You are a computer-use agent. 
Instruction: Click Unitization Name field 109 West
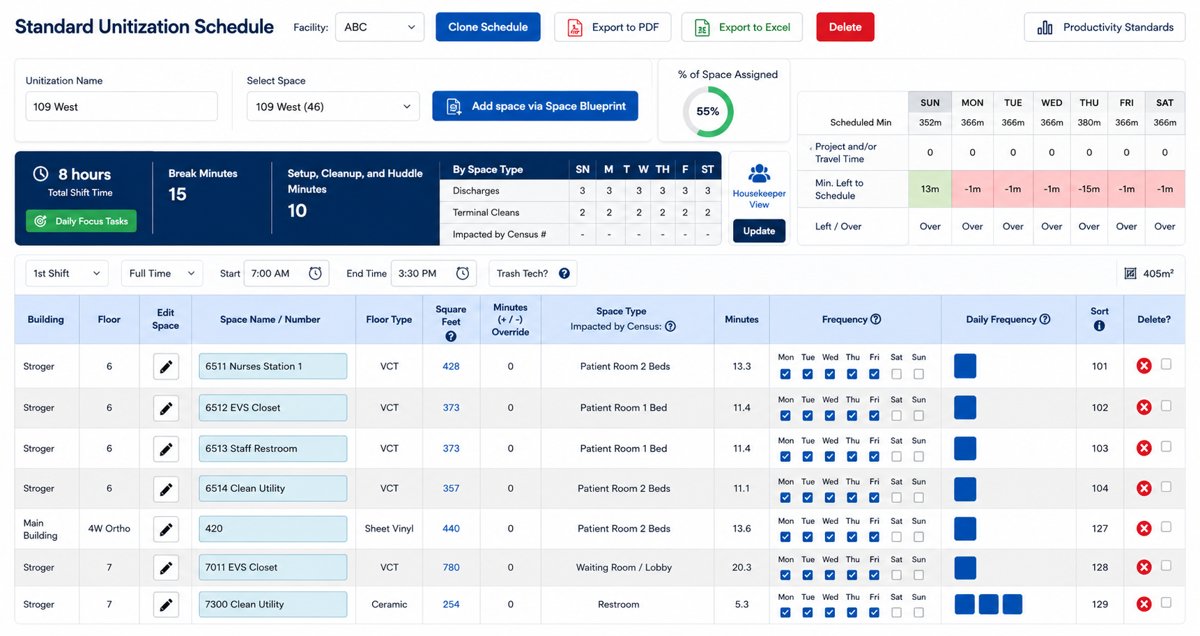[x=121, y=107]
